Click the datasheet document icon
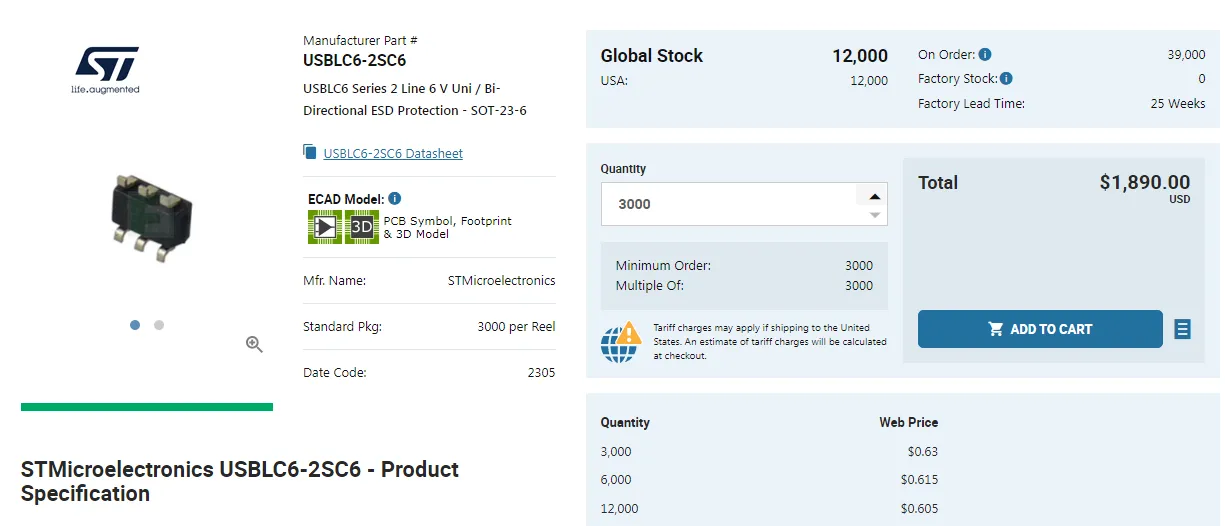 310,152
